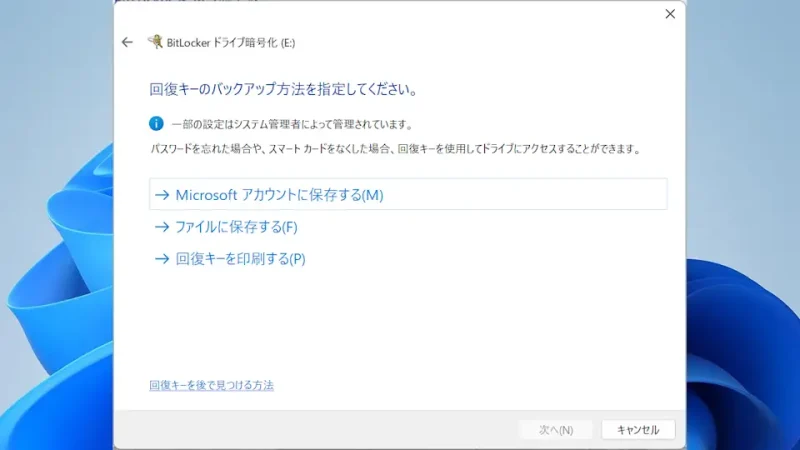Choose 回復キーを印刷する(P)

tap(230, 259)
